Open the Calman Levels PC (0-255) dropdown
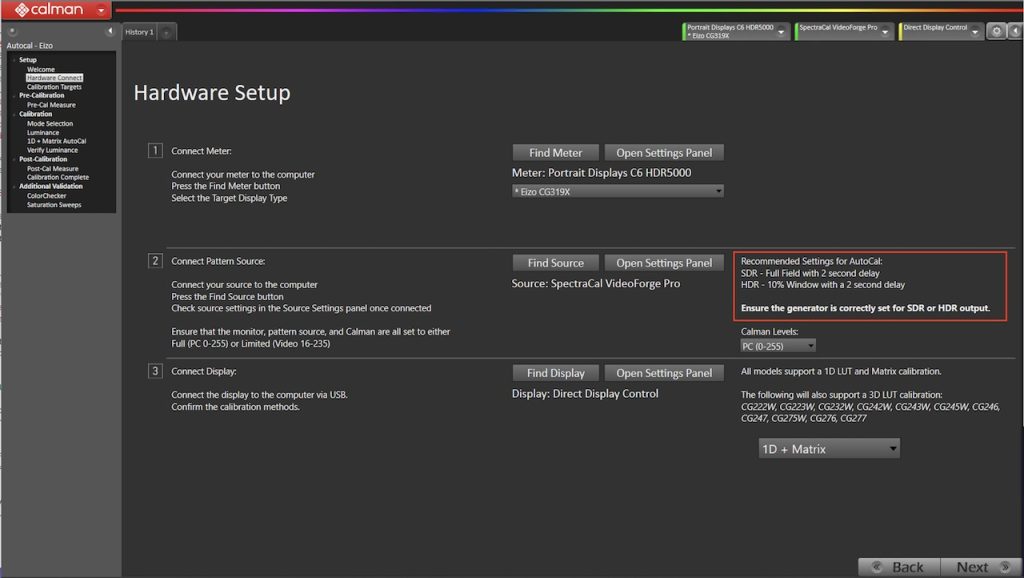 pyautogui.click(x=778, y=346)
